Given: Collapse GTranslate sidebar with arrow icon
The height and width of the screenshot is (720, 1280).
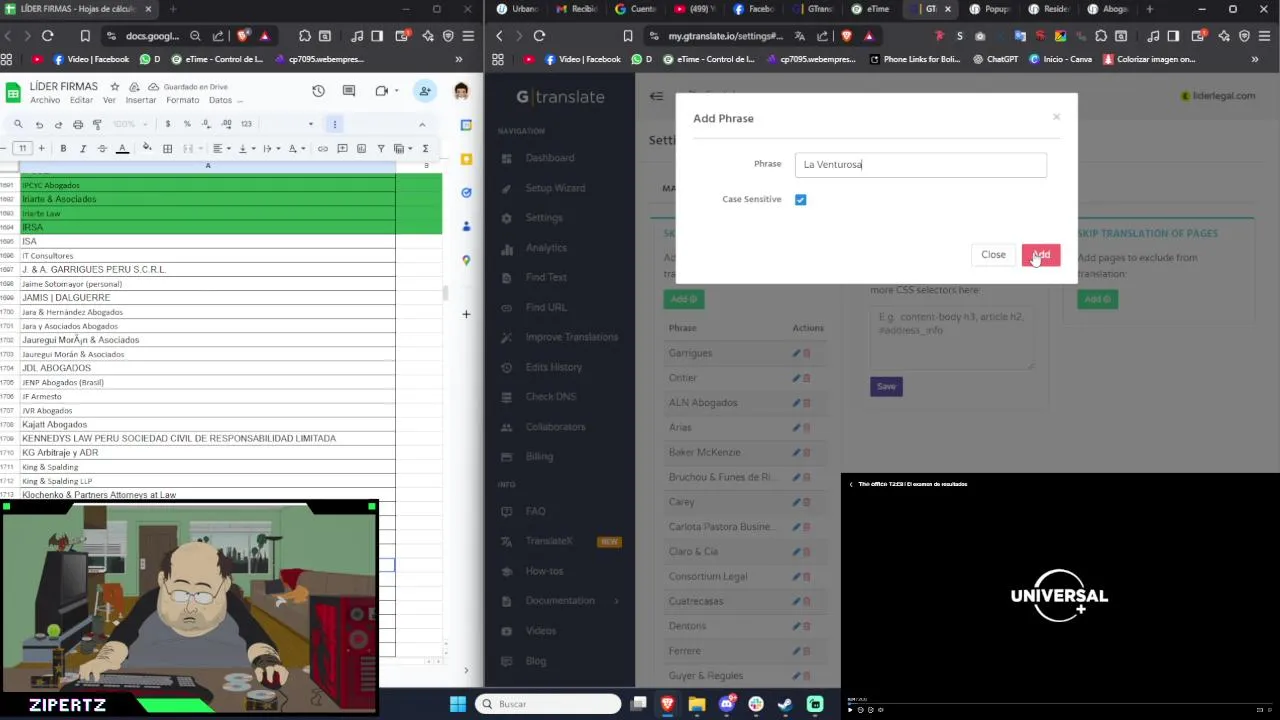Looking at the screenshot, I should point(656,96).
